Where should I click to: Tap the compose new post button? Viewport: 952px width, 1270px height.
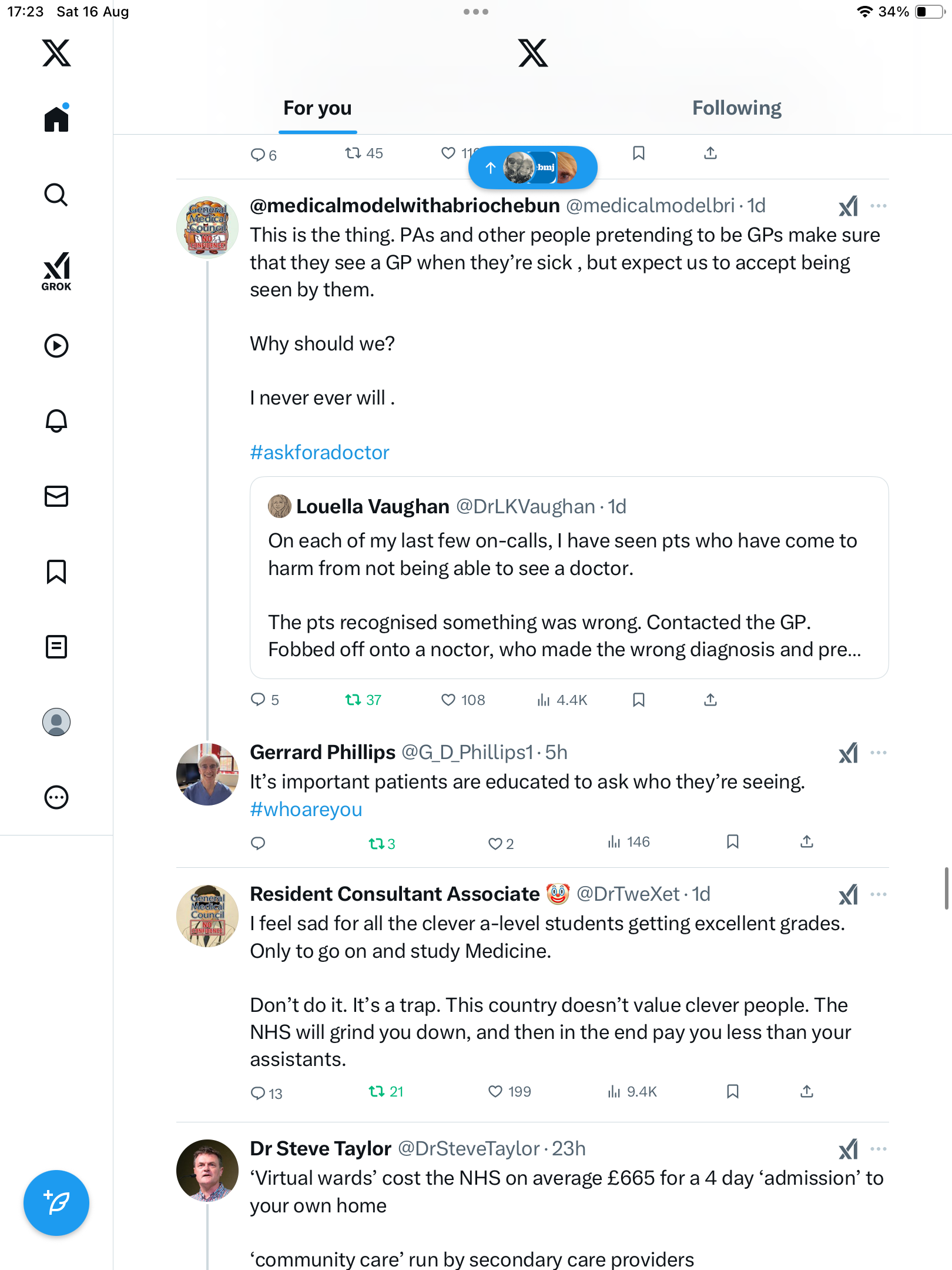point(56,1203)
